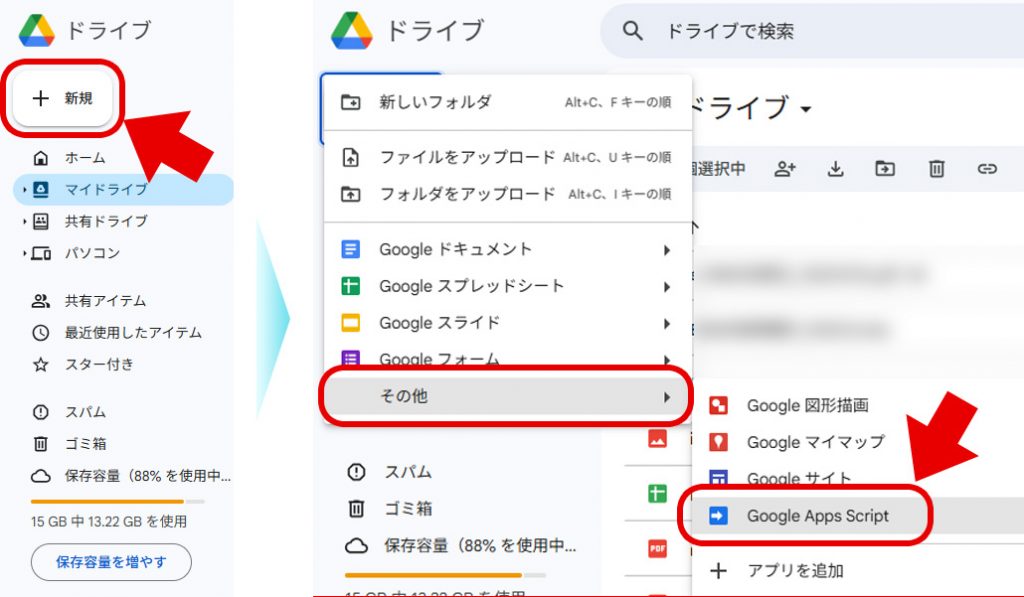Click the 新規 (New) button
This screenshot has height=597, width=1024.
63,98
